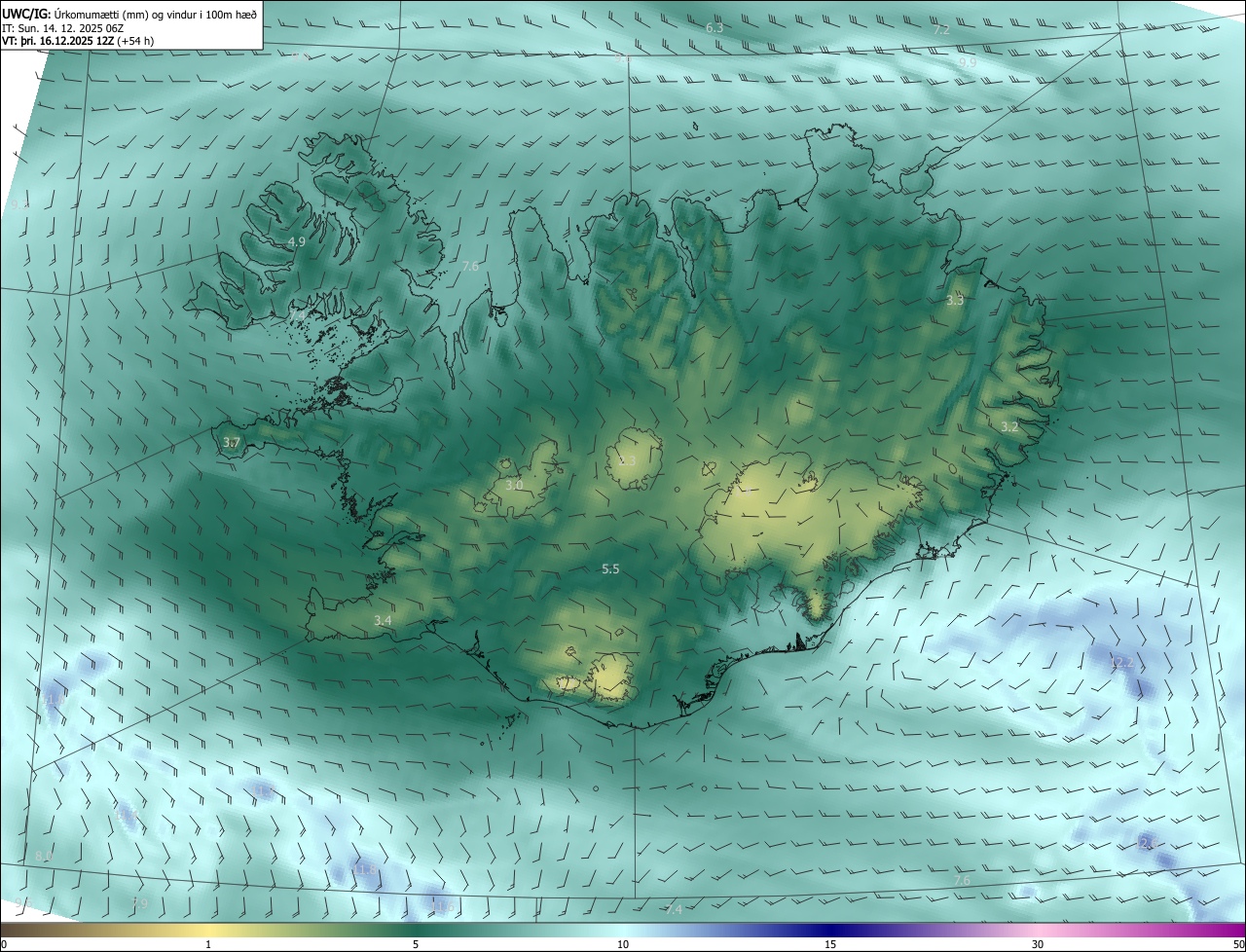Click colorbar tick label 1
The height and width of the screenshot is (952, 1246).
pos(208,944)
